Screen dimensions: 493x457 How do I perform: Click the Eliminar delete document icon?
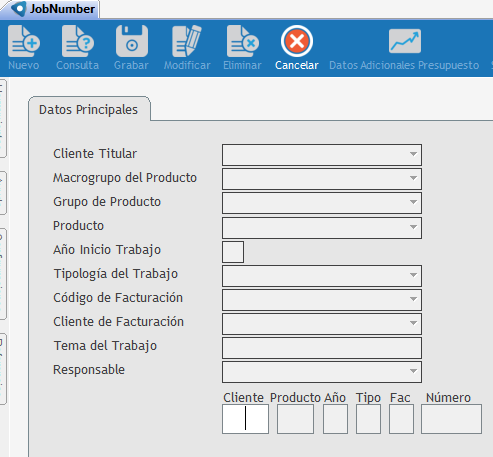243,41
